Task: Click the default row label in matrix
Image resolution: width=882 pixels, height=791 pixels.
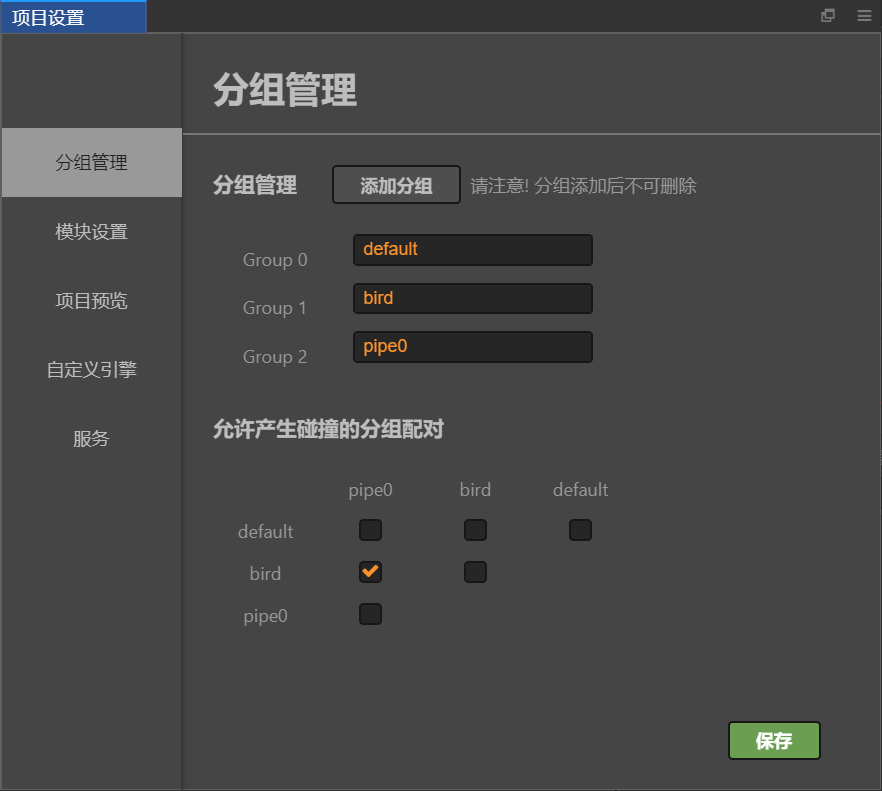Action: pyautogui.click(x=266, y=532)
